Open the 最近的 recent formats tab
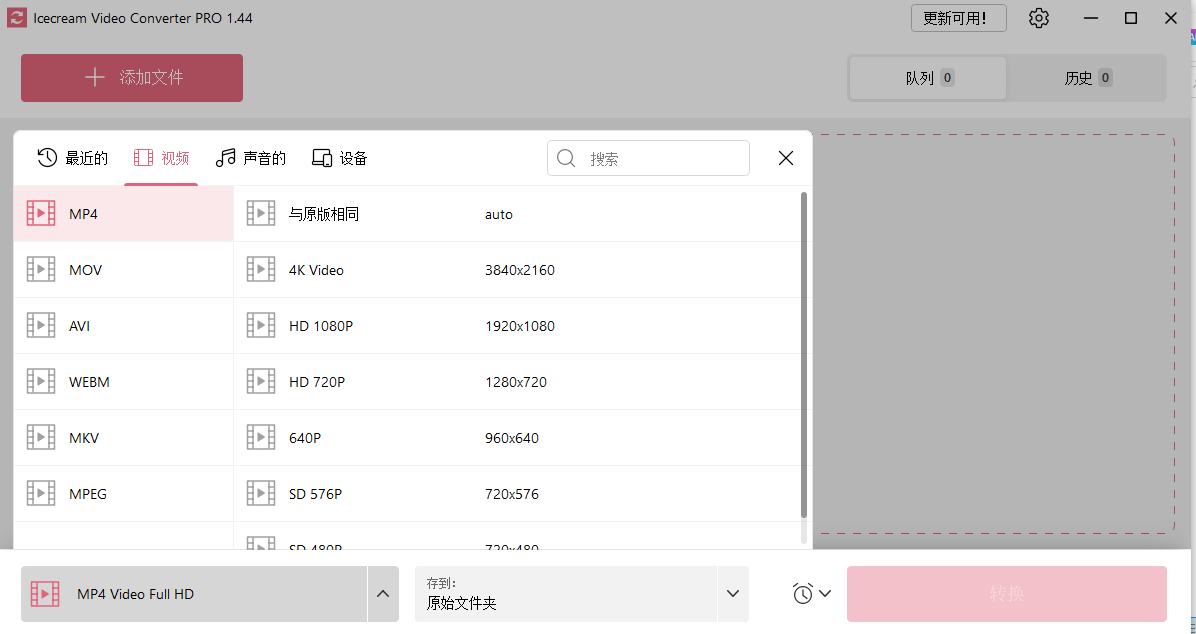 (73, 158)
